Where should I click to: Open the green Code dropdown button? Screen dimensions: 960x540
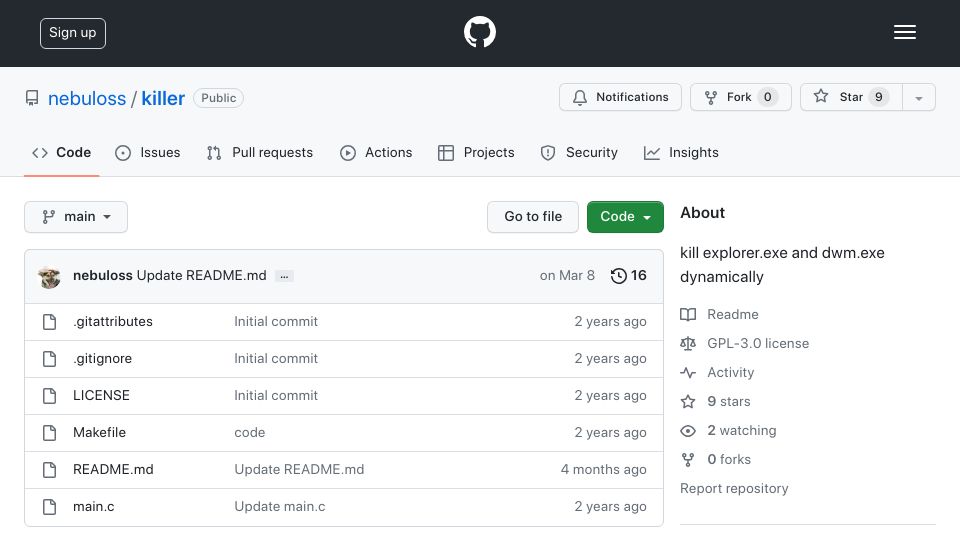pos(625,217)
